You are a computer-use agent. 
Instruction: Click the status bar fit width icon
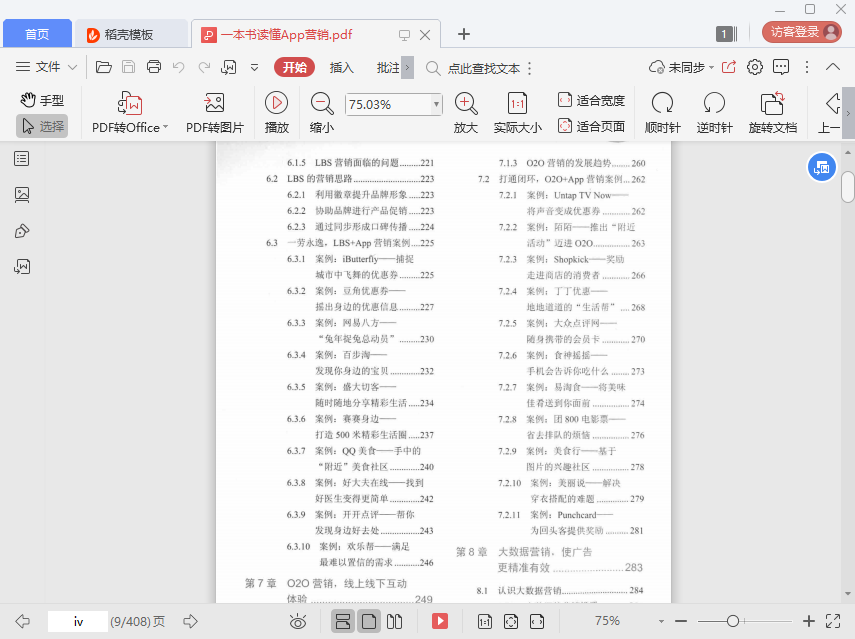pyautogui.click(x=537, y=621)
